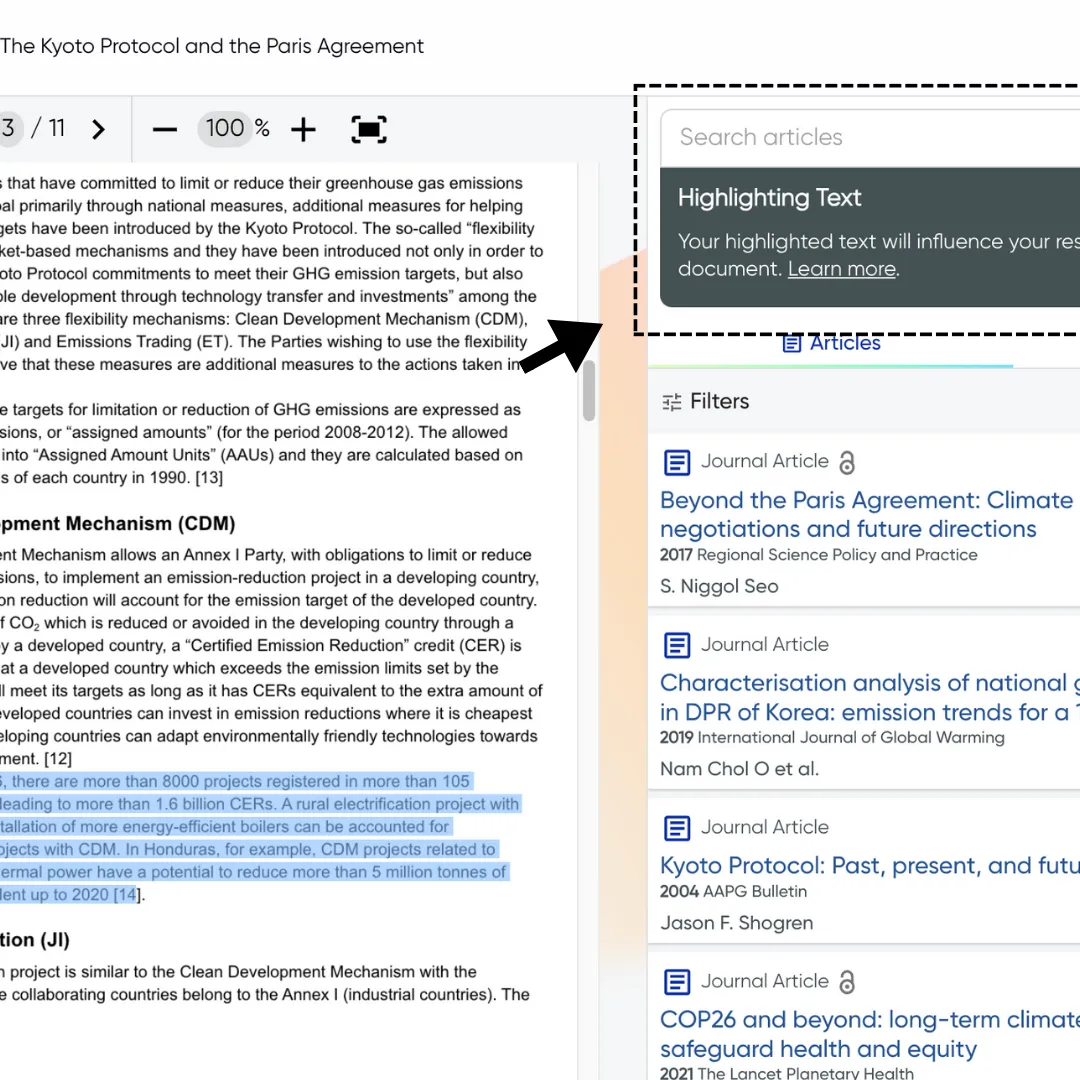Screen dimensions: 1080x1080
Task: Open Kyoto Protocol: Past, present article
Action: tap(870, 865)
